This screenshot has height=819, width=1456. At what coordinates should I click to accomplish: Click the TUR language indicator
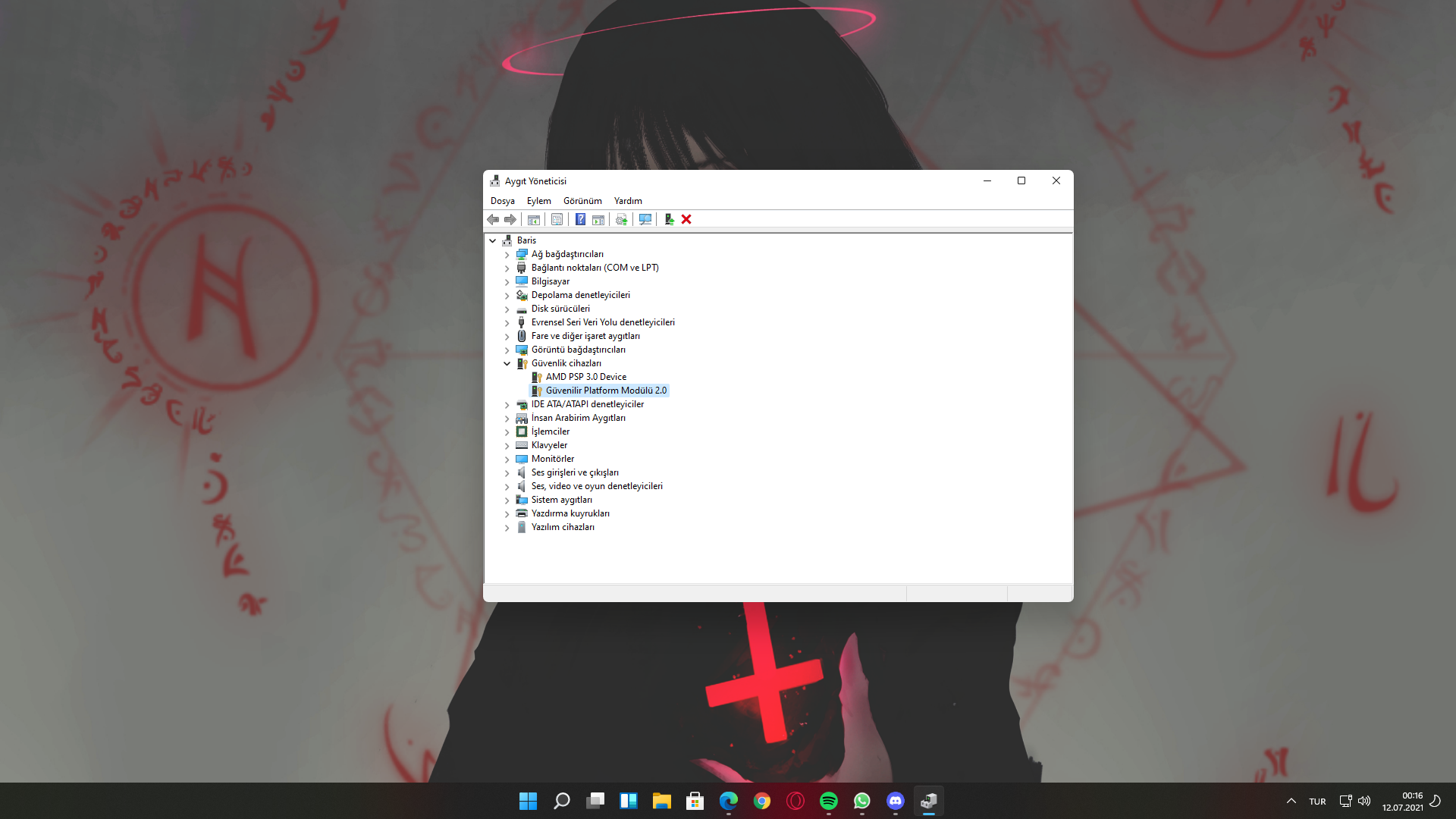pos(1317,802)
